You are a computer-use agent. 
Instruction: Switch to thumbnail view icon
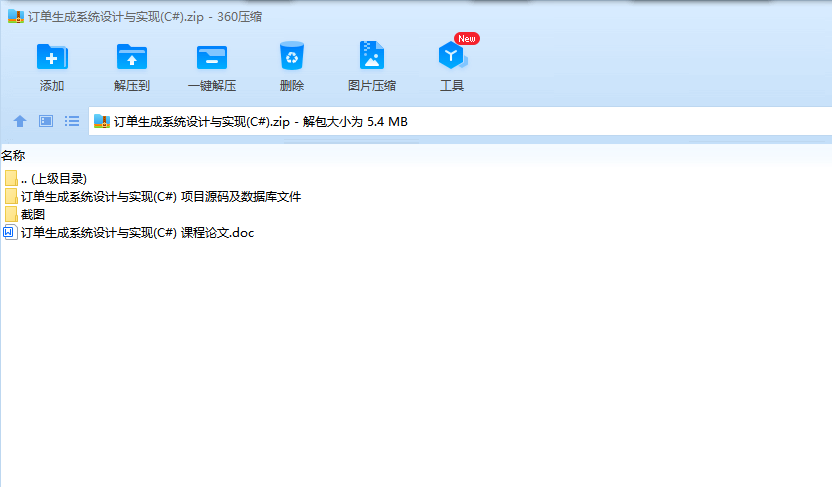tap(46, 121)
